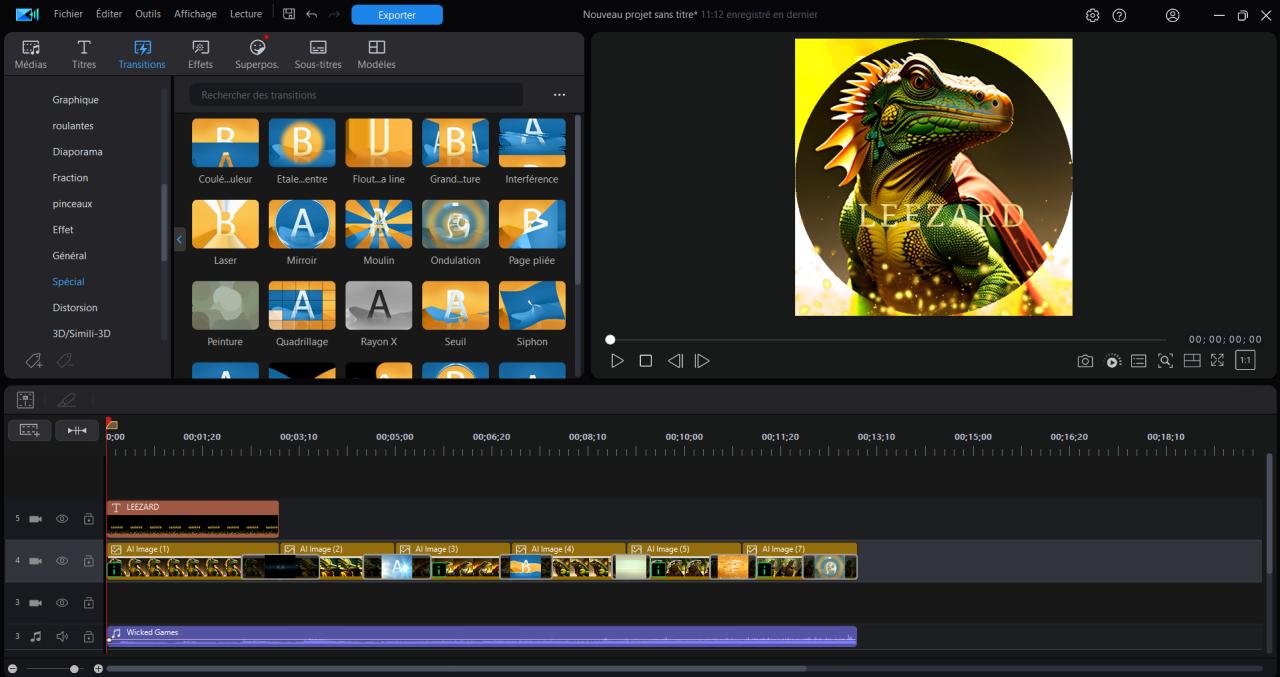
Task: Click the Exporter button
Action: [x=397, y=15]
